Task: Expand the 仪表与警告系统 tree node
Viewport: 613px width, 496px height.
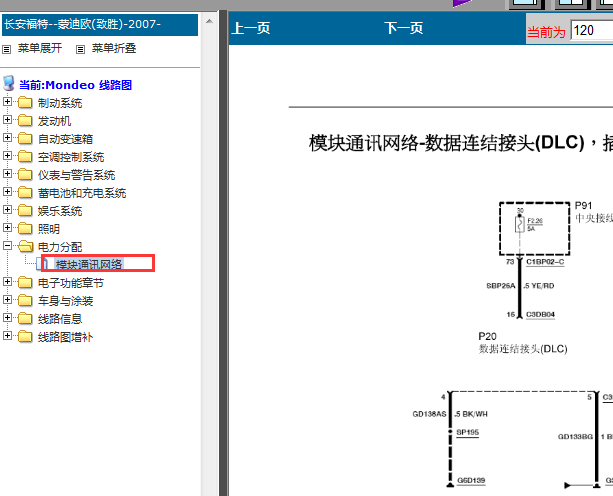Action: [x=7, y=174]
